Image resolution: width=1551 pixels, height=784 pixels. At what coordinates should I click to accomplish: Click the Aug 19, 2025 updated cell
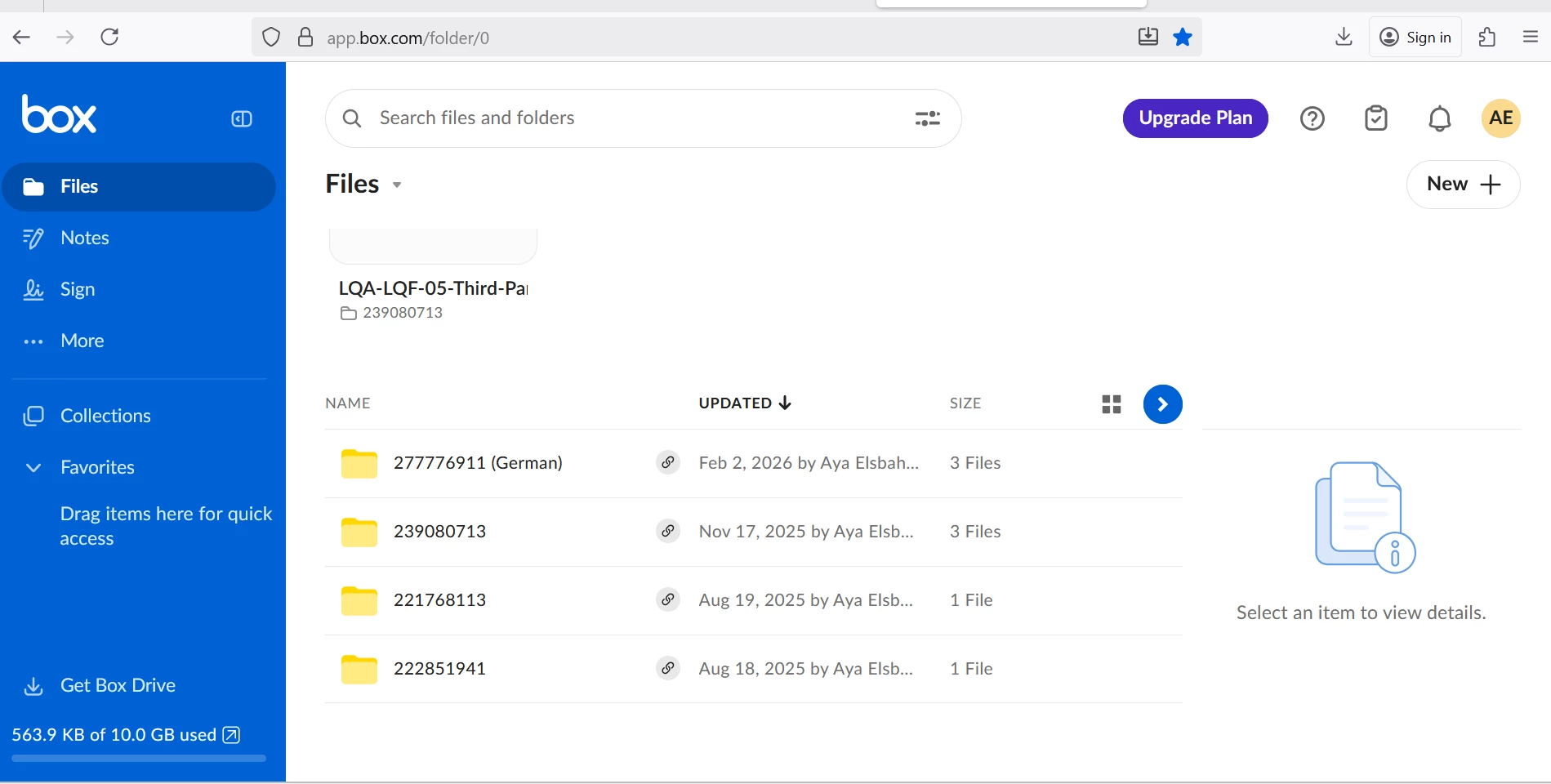[x=806, y=600]
